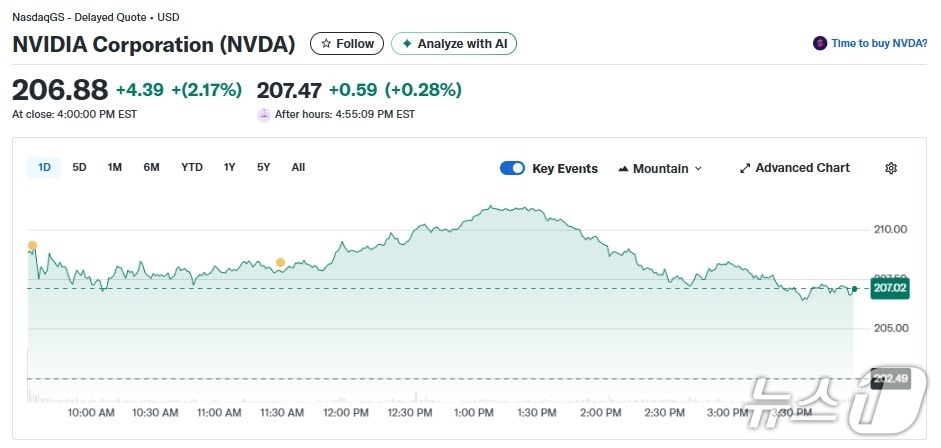
Task: Click the 207.02 current price label
Action: pos(889,288)
